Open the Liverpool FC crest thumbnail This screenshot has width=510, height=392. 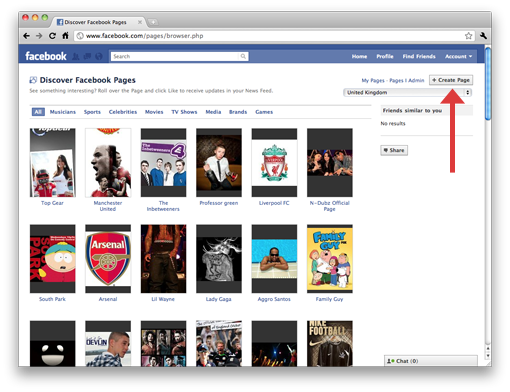(x=274, y=163)
